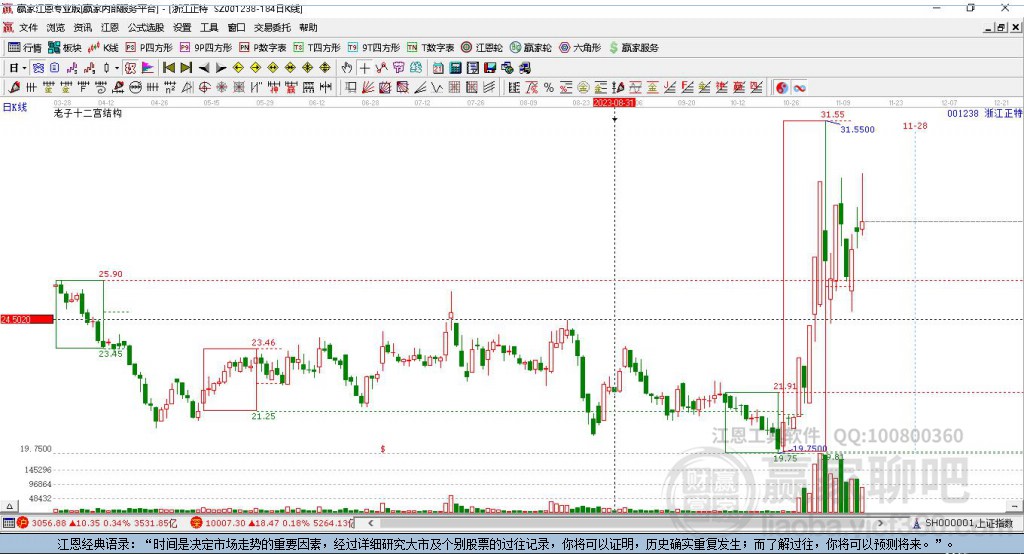Open the 设置 menu
The image size is (1024, 554).
(182, 27)
